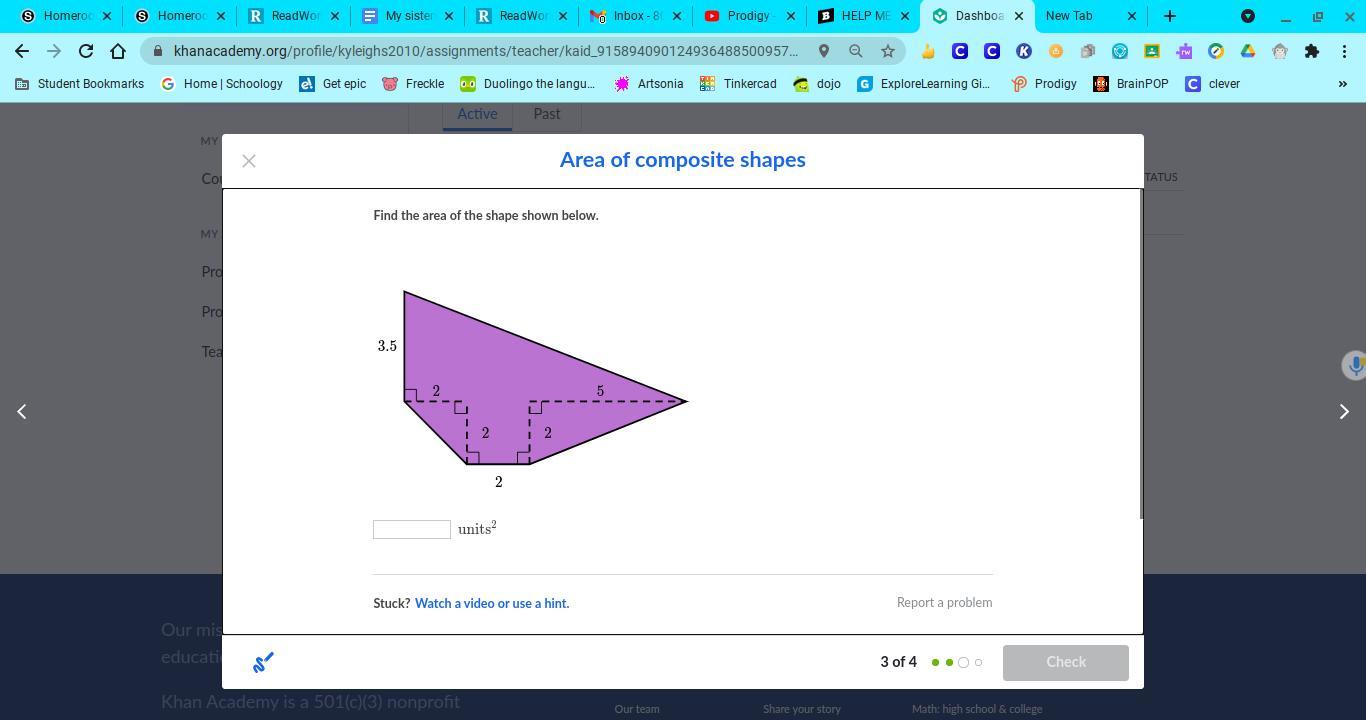Open the tab search dropdown
The width and height of the screenshot is (1366, 720).
click(x=1248, y=16)
